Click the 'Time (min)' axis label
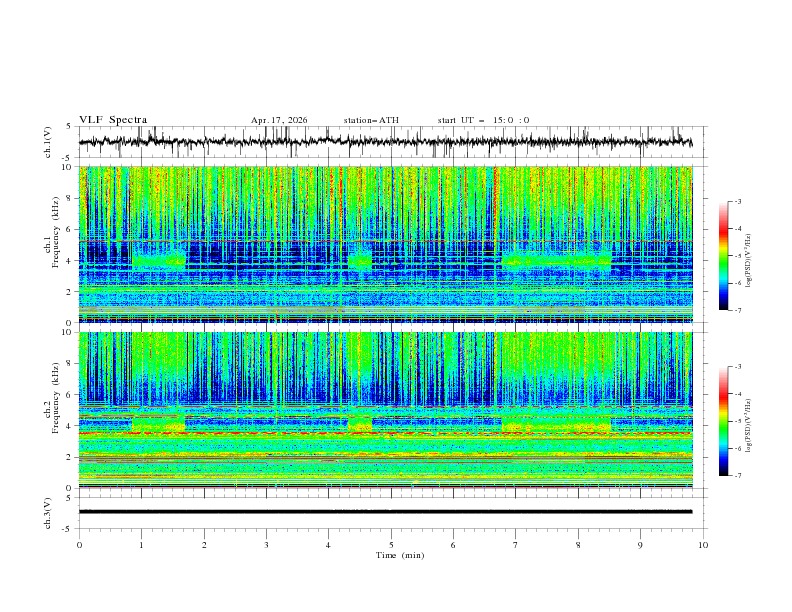The image size is (792, 612). 400,555
